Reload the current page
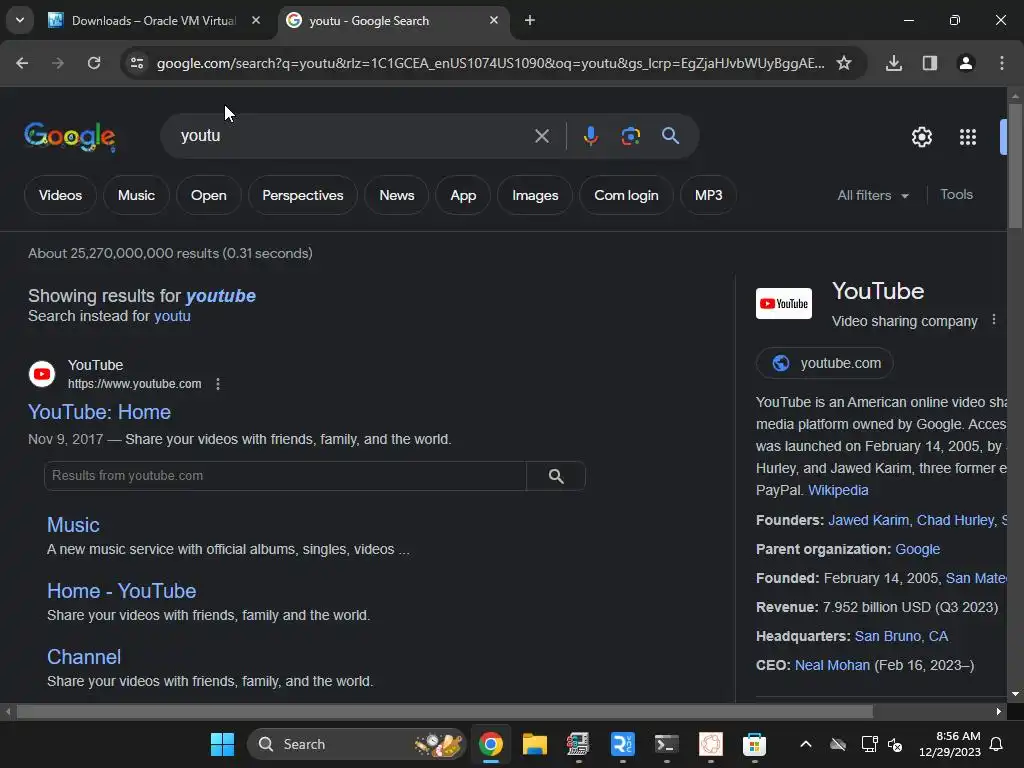Image resolution: width=1024 pixels, height=768 pixels. pyautogui.click(x=94, y=63)
